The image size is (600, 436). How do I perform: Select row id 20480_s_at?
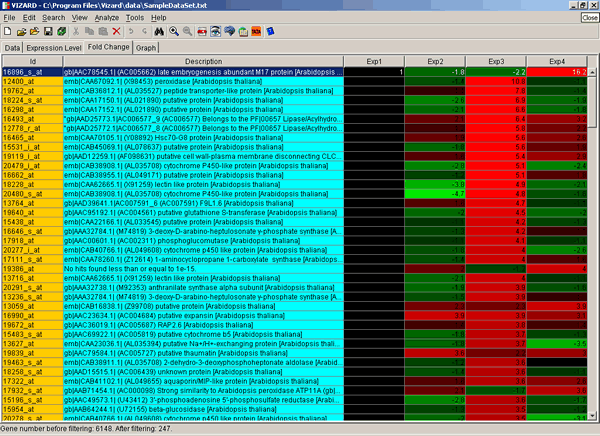tap(33, 194)
